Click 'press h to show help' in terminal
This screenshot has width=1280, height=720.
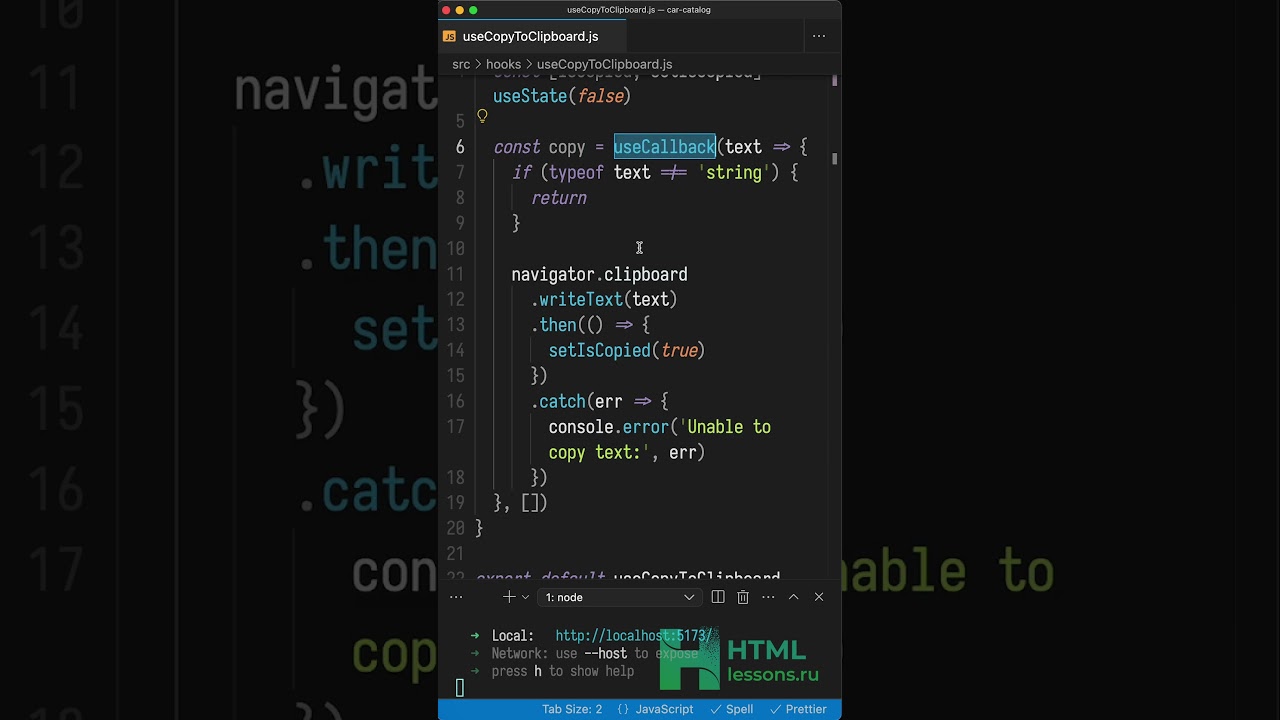pos(563,672)
